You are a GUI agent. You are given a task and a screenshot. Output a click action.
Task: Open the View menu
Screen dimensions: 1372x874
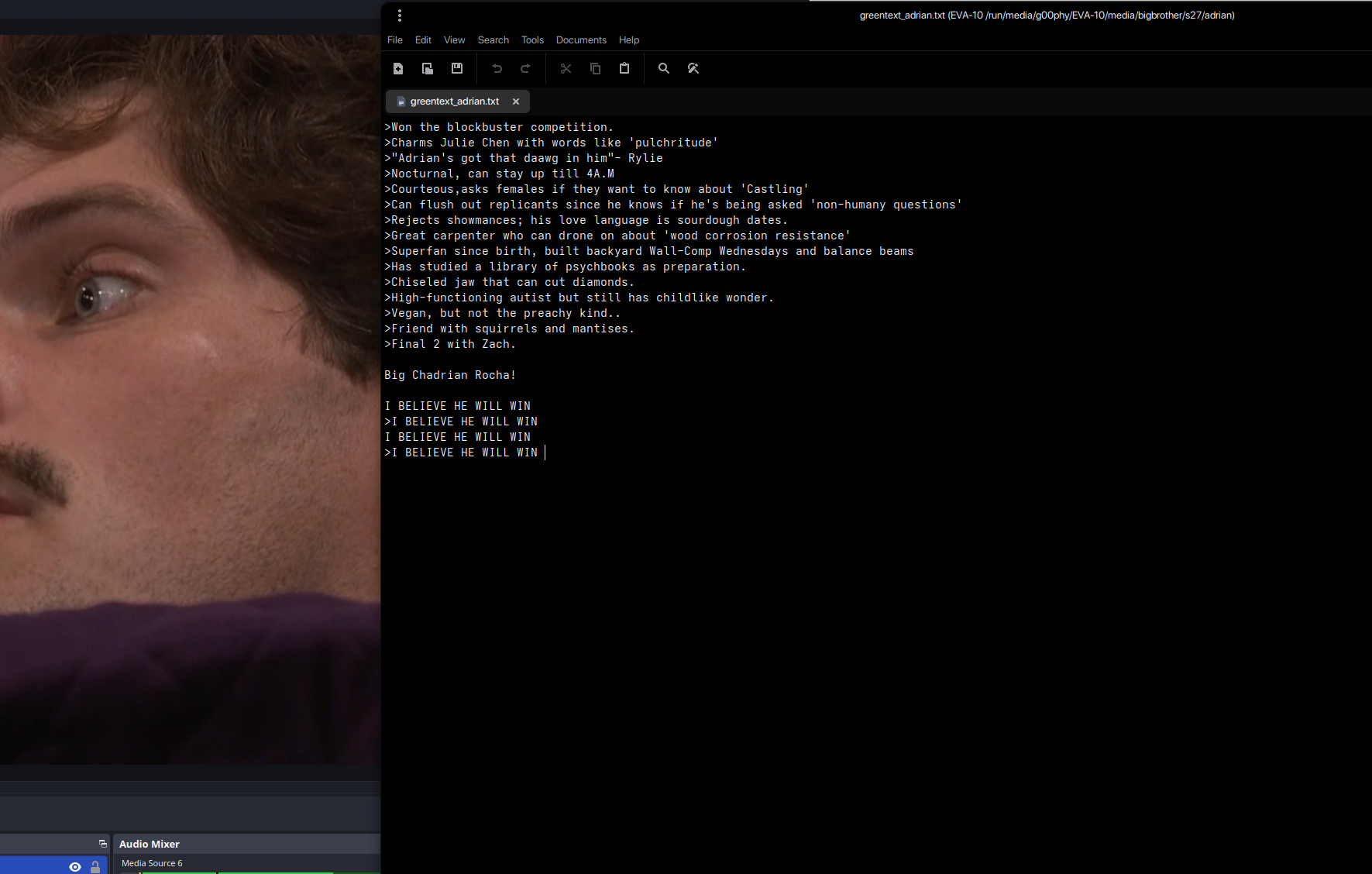455,40
